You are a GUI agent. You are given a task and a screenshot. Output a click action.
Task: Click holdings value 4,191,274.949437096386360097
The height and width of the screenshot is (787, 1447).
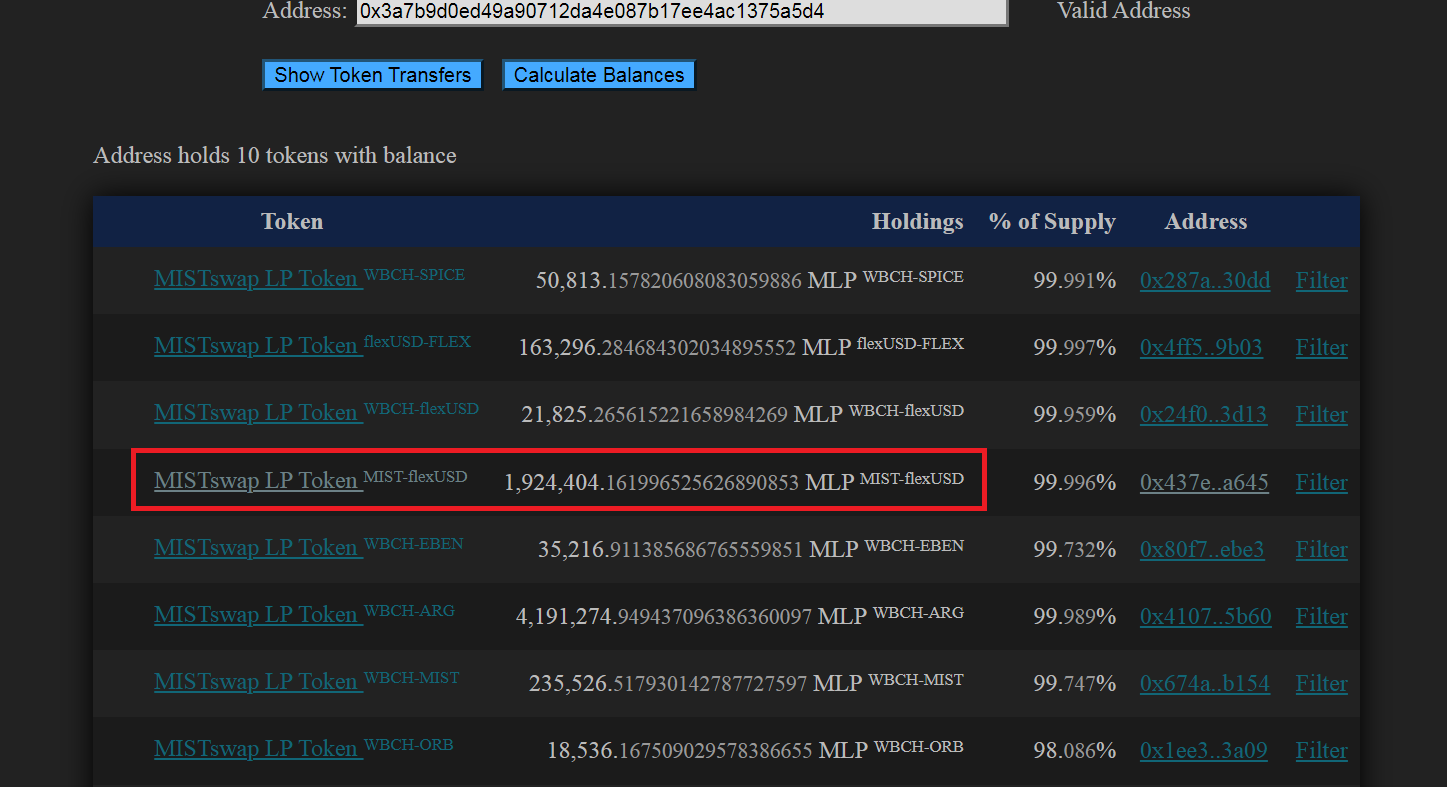tap(664, 616)
